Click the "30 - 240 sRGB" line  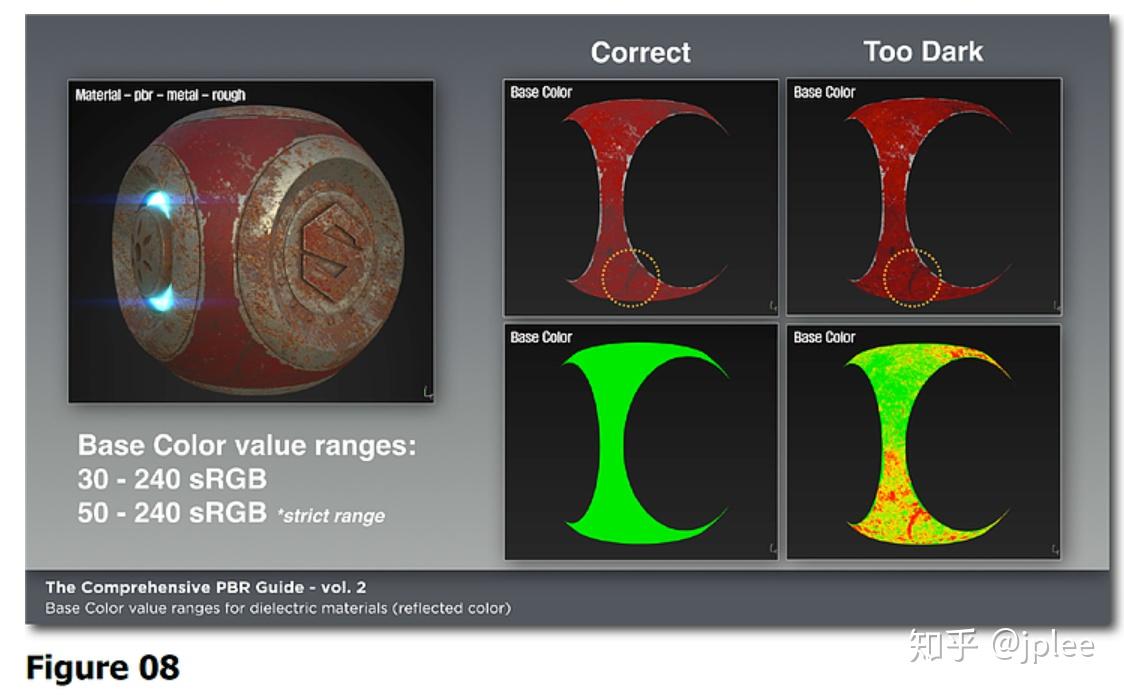(x=172, y=479)
